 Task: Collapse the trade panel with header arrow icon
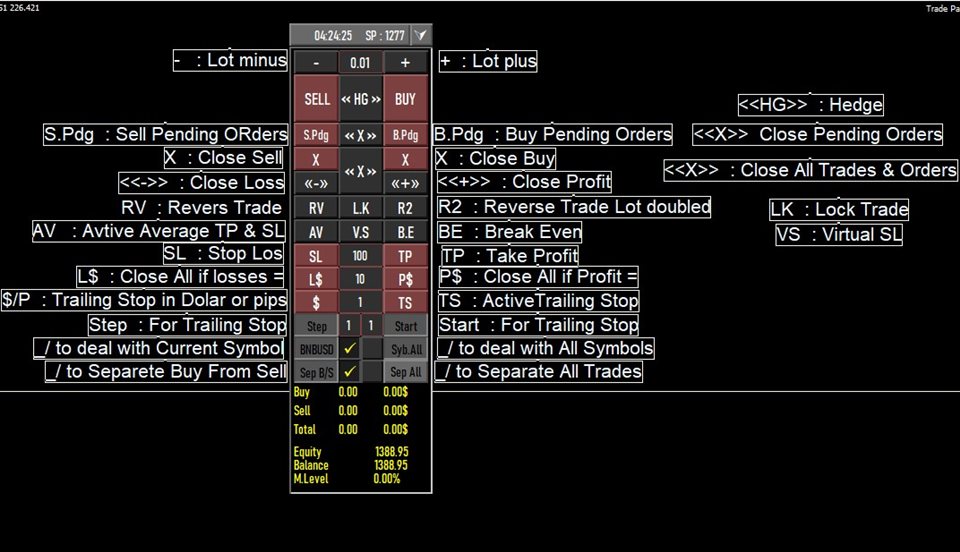[x=421, y=35]
